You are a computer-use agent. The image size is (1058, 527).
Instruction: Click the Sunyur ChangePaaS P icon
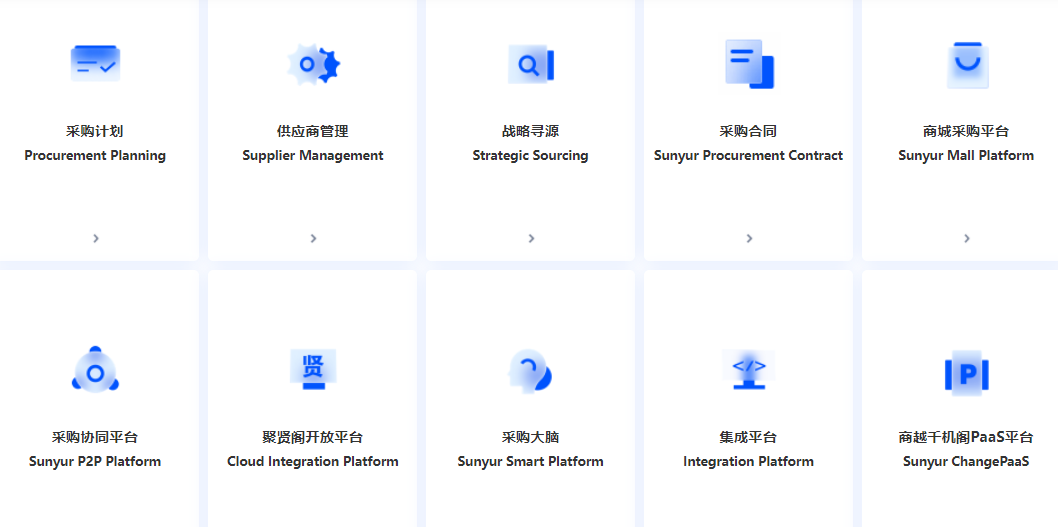967,372
